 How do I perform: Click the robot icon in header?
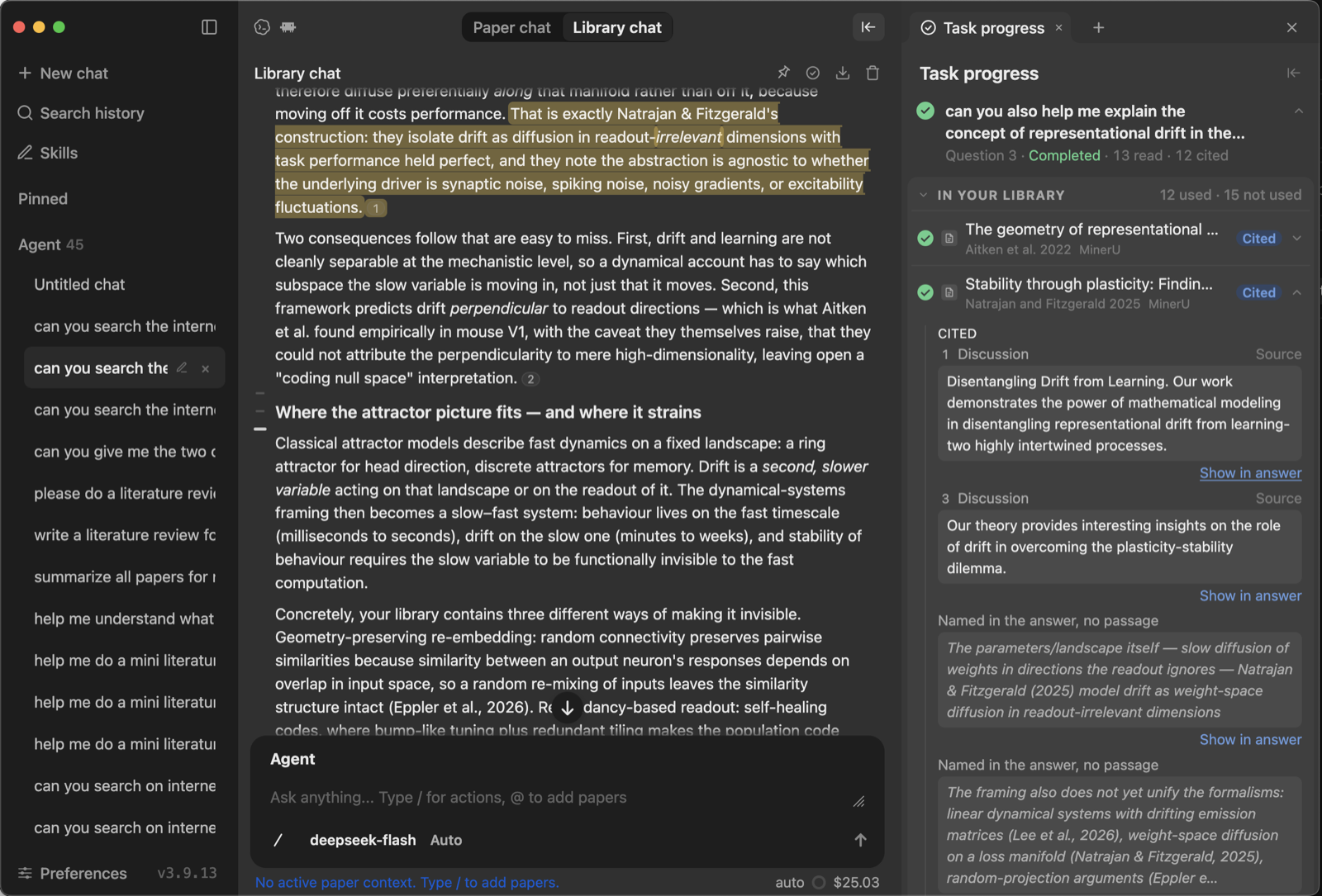[x=288, y=27]
